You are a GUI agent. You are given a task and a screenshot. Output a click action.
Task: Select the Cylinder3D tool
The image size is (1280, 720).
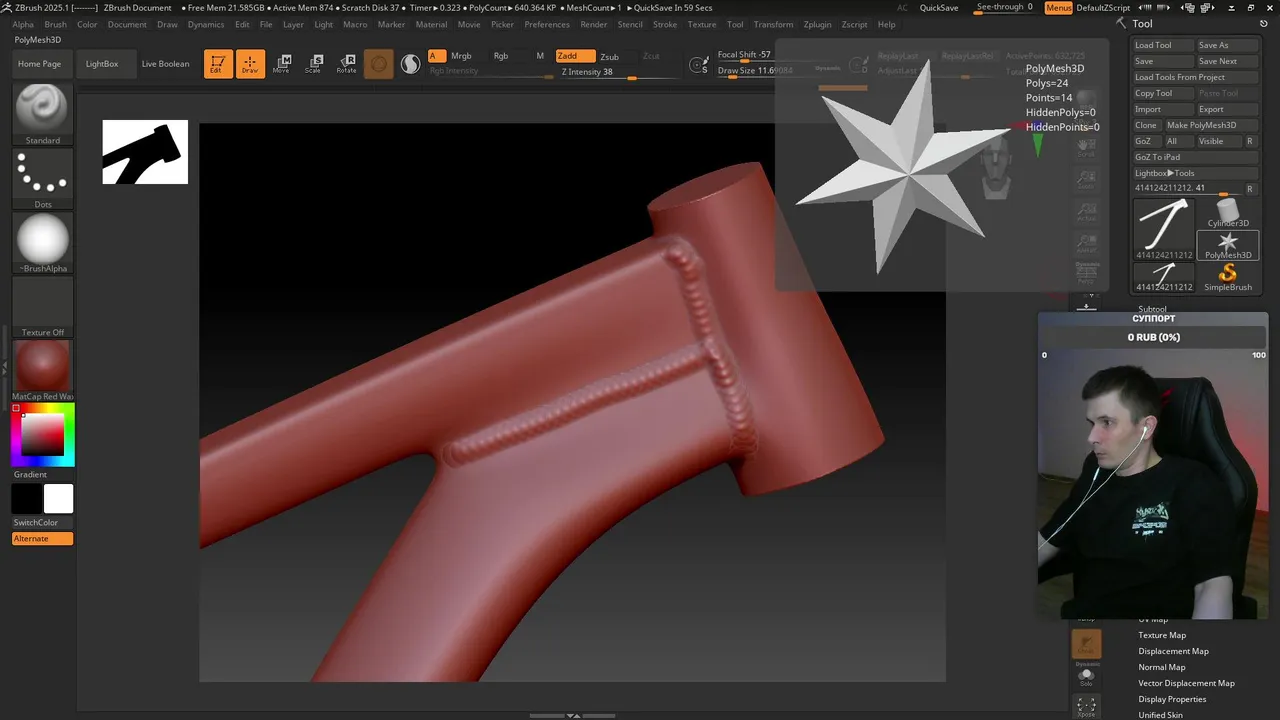coord(1228,213)
